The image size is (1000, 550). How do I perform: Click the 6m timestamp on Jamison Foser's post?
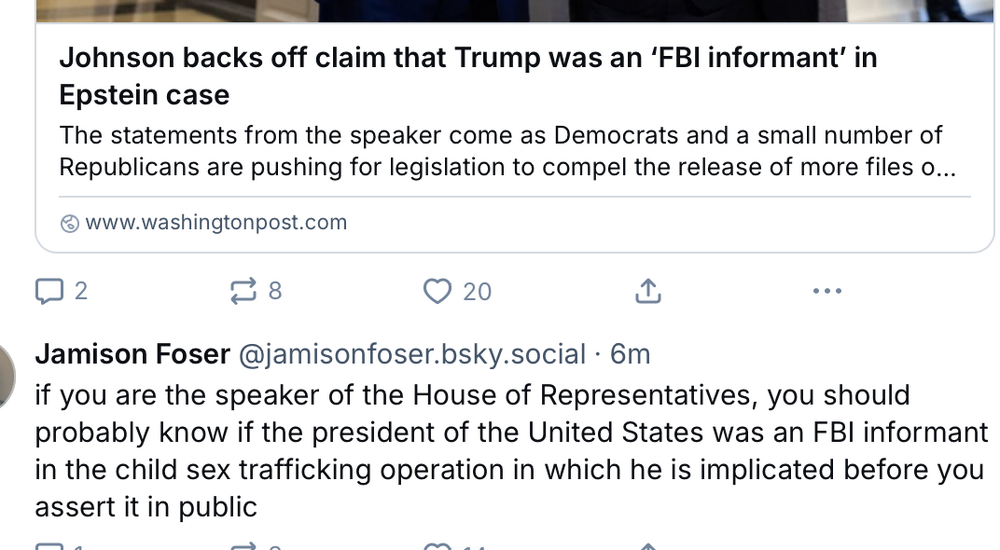pos(630,354)
